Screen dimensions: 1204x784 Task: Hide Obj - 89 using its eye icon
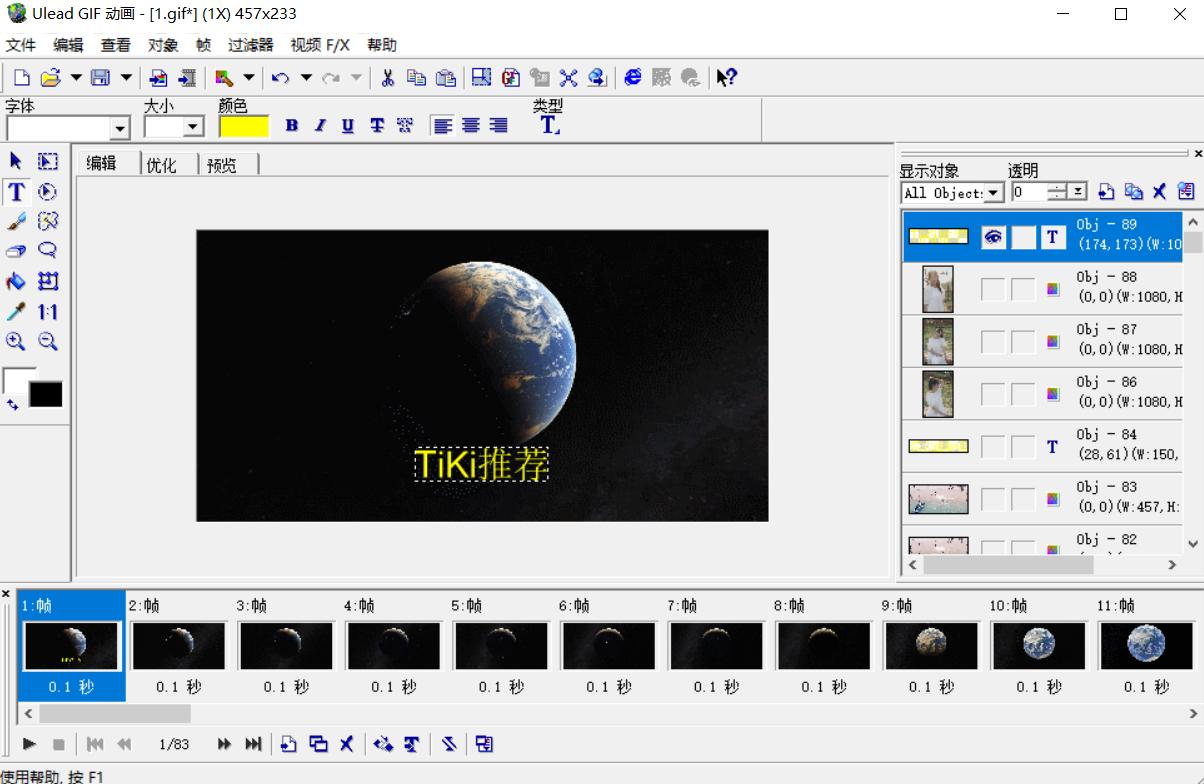pos(993,237)
